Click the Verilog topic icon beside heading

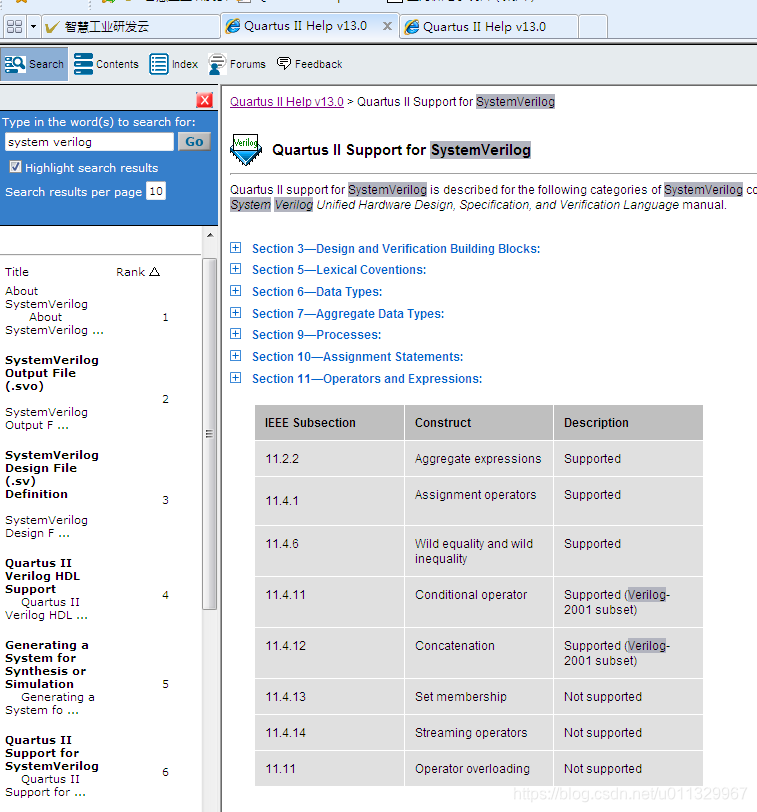tap(245, 150)
